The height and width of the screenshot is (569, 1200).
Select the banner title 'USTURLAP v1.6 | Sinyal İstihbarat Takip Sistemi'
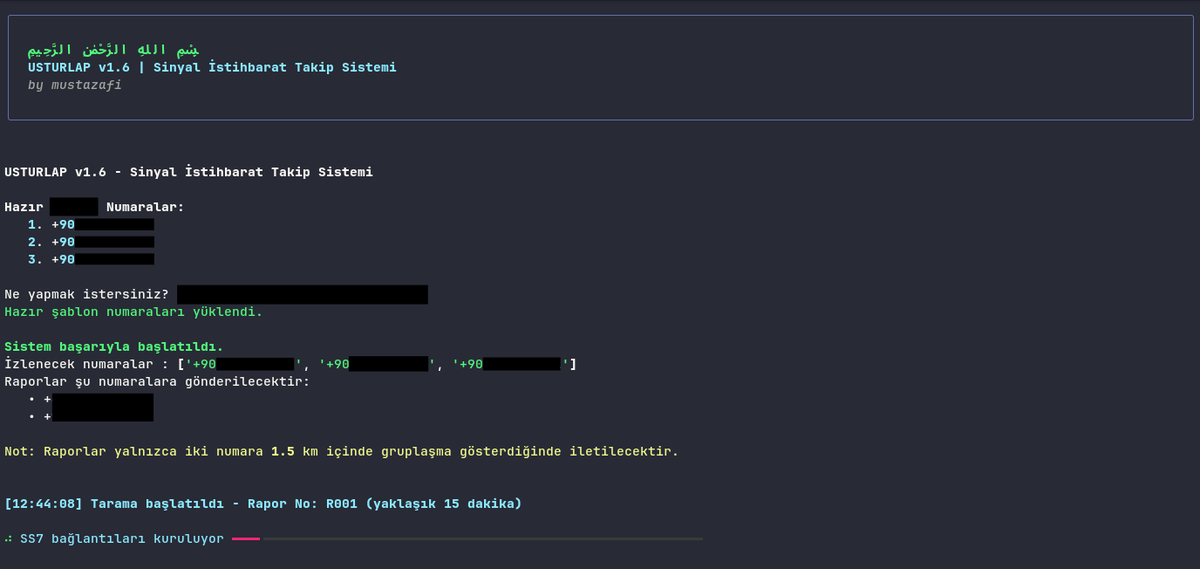click(x=212, y=67)
